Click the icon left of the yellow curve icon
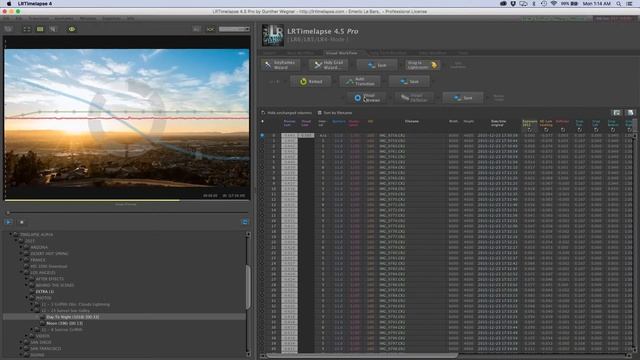Viewport: 640px width, 360px height. pyautogui.click(x=197, y=29)
